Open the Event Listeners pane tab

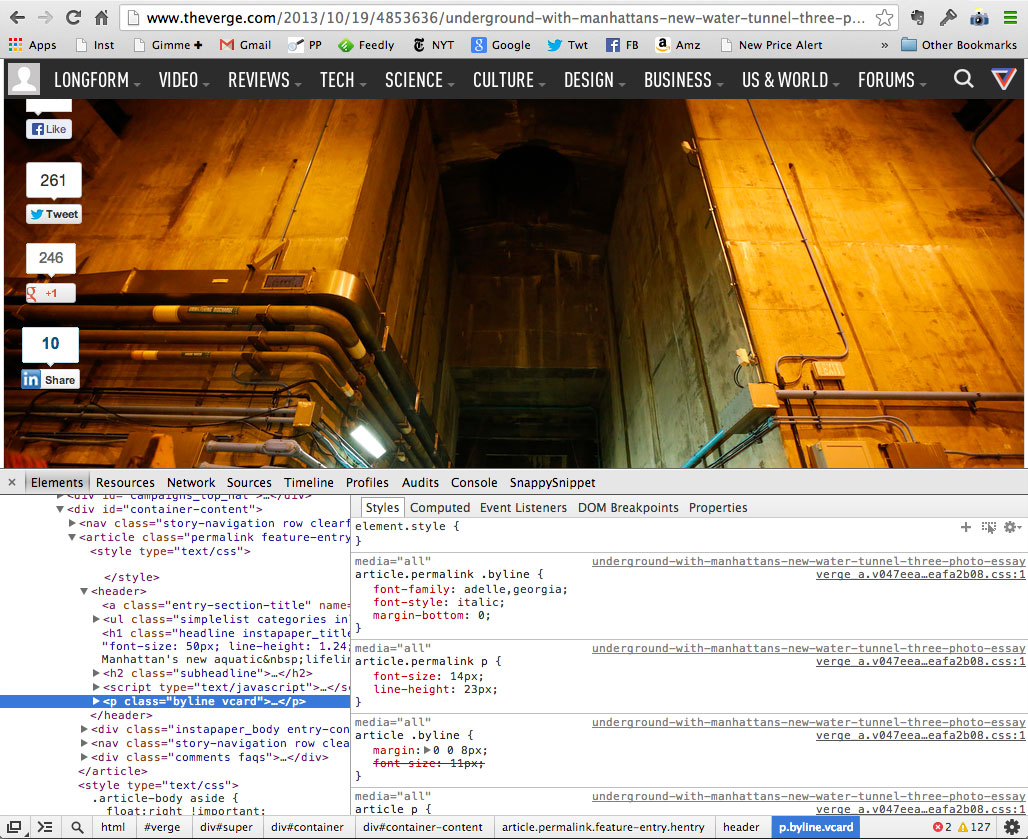(x=523, y=507)
